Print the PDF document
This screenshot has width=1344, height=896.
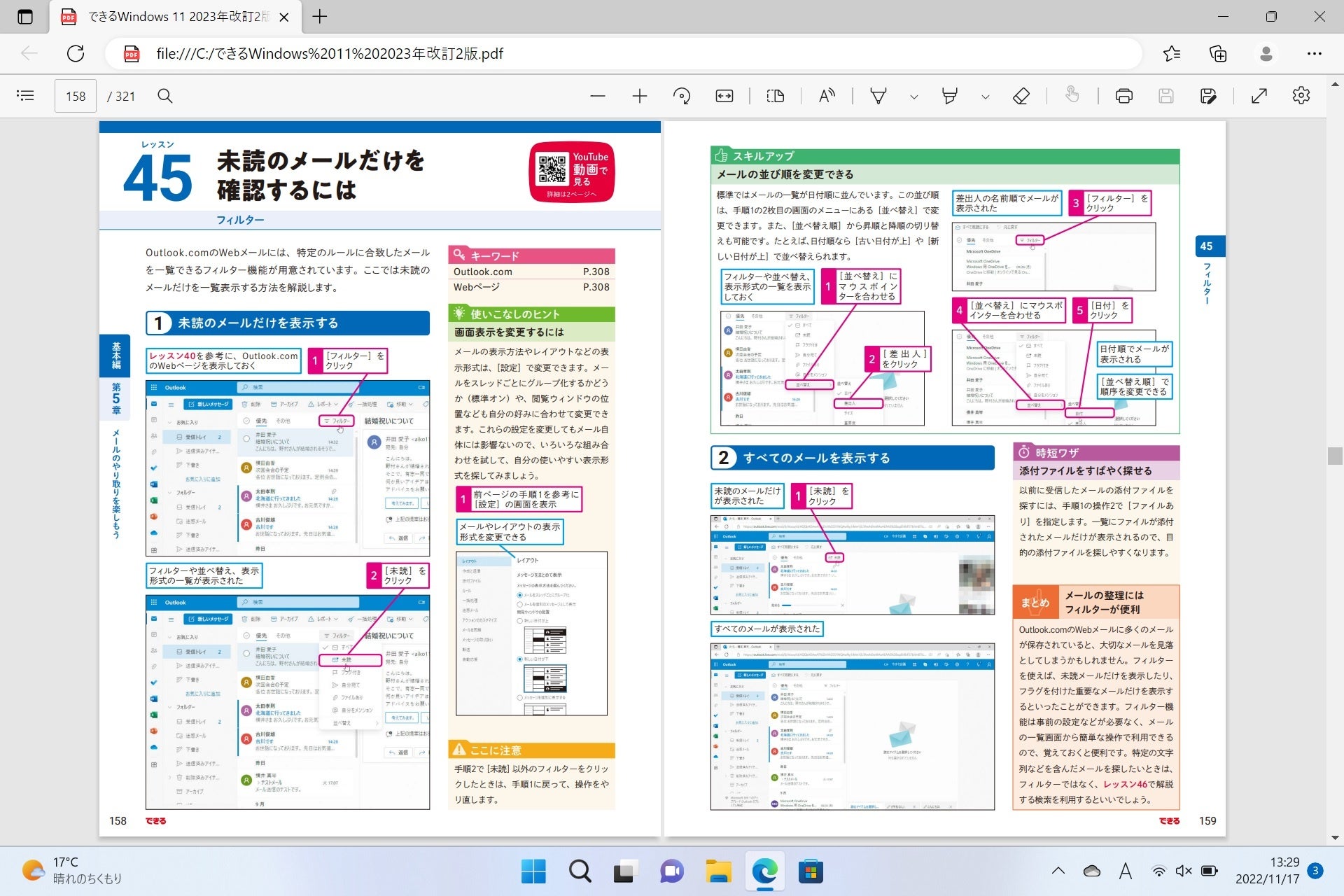coord(1123,96)
